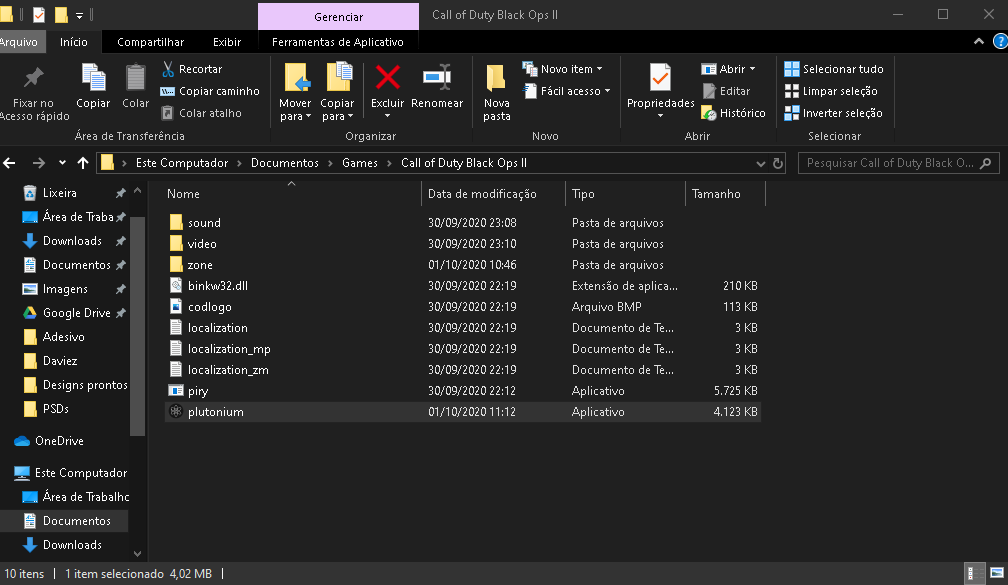Image resolution: width=1008 pixels, height=585 pixels.
Task: Click Este Computador in the address bar
Action: (182, 163)
